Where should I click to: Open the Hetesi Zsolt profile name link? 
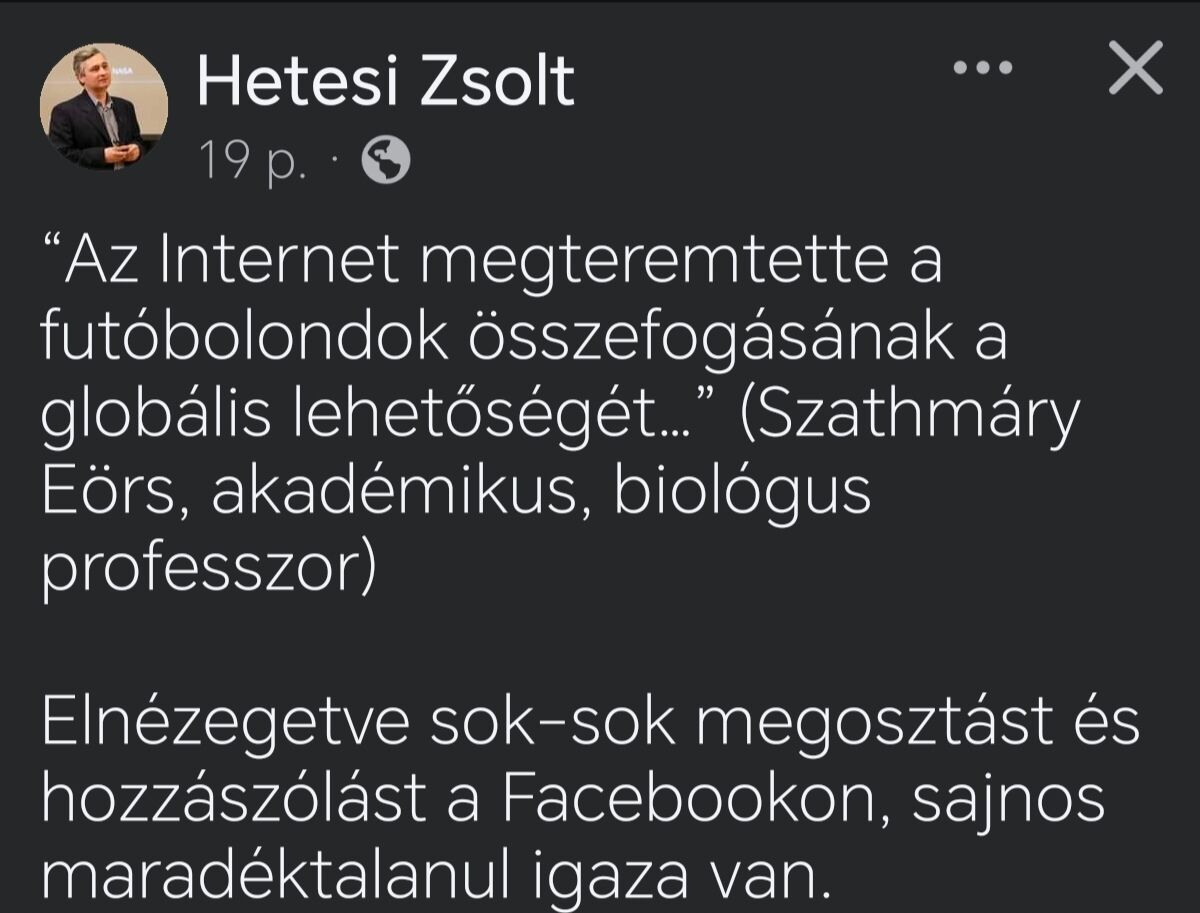coord(386,80)
